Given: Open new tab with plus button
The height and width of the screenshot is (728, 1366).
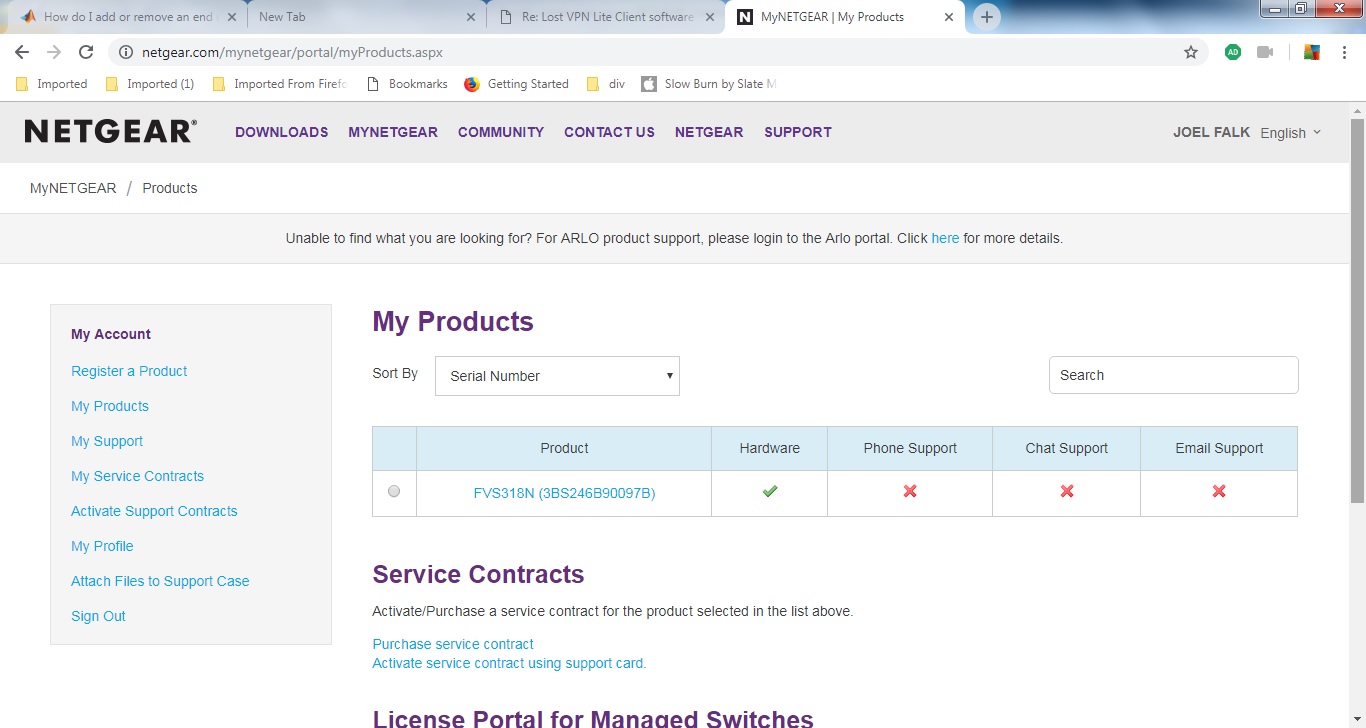Looking at the screenshot, I should 987,17.
